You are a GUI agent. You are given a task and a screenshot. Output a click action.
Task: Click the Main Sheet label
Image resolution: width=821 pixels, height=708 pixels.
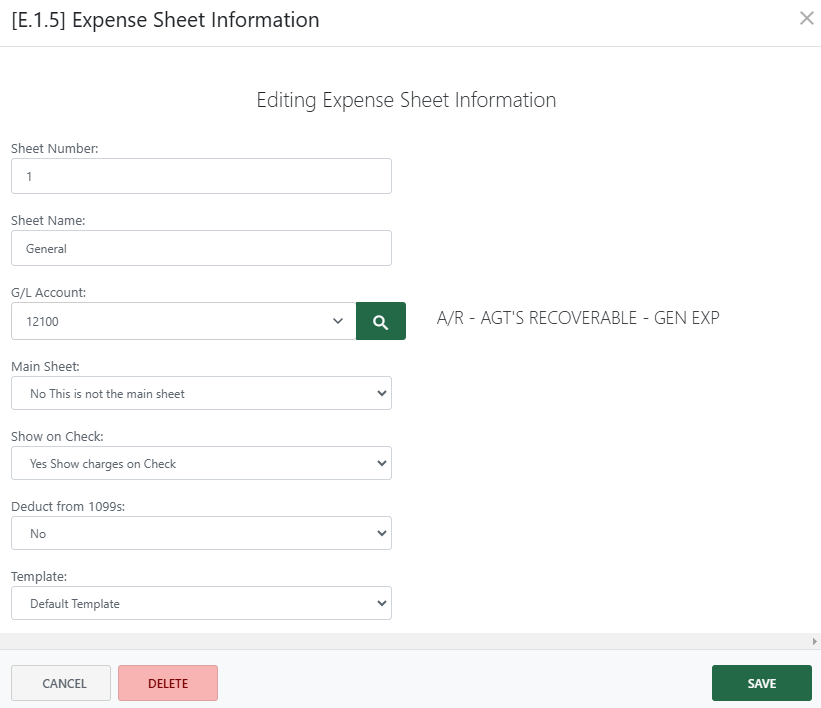[x=45, y=366]
